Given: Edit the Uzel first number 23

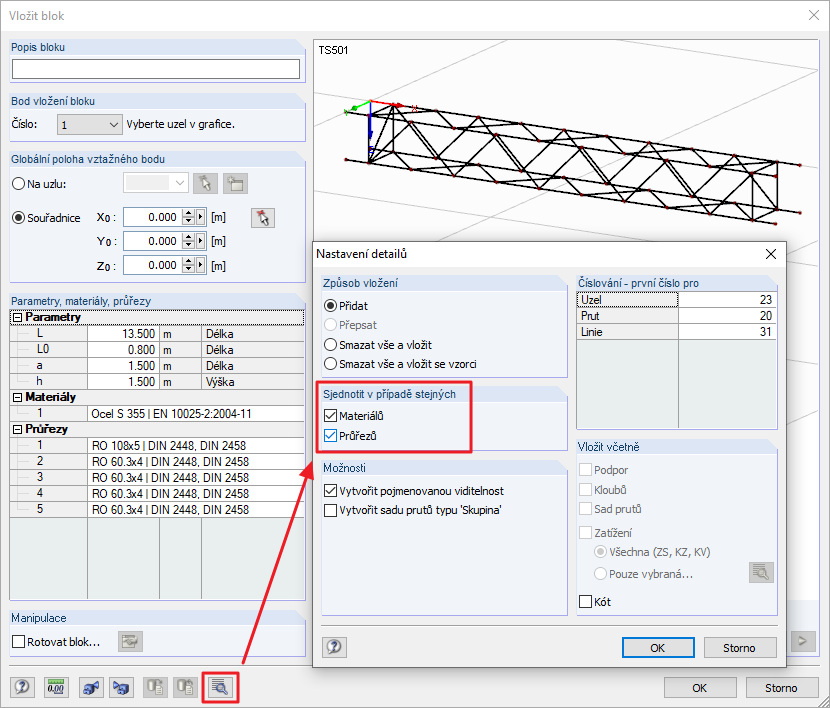Looking at the screenshot, I should click(x=727, y=299).
